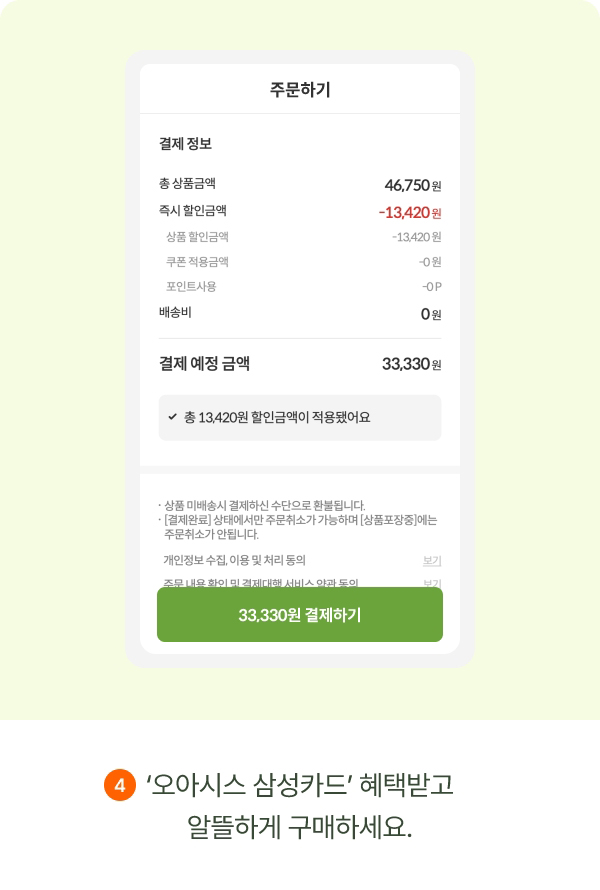Click the 결제 예정 금액 label

pyautogui.click(x=204, y=364)
